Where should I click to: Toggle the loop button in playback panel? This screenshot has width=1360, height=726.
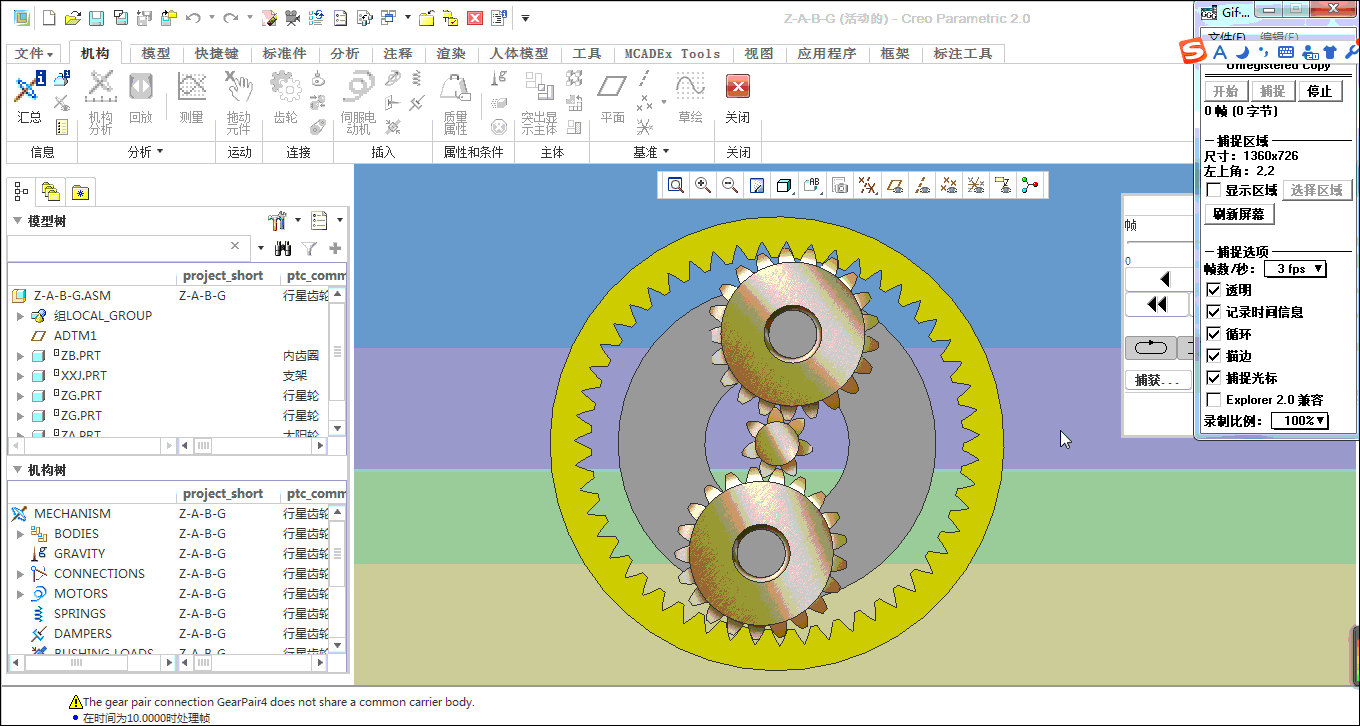pyautogui.click(x=1151, y=347)
